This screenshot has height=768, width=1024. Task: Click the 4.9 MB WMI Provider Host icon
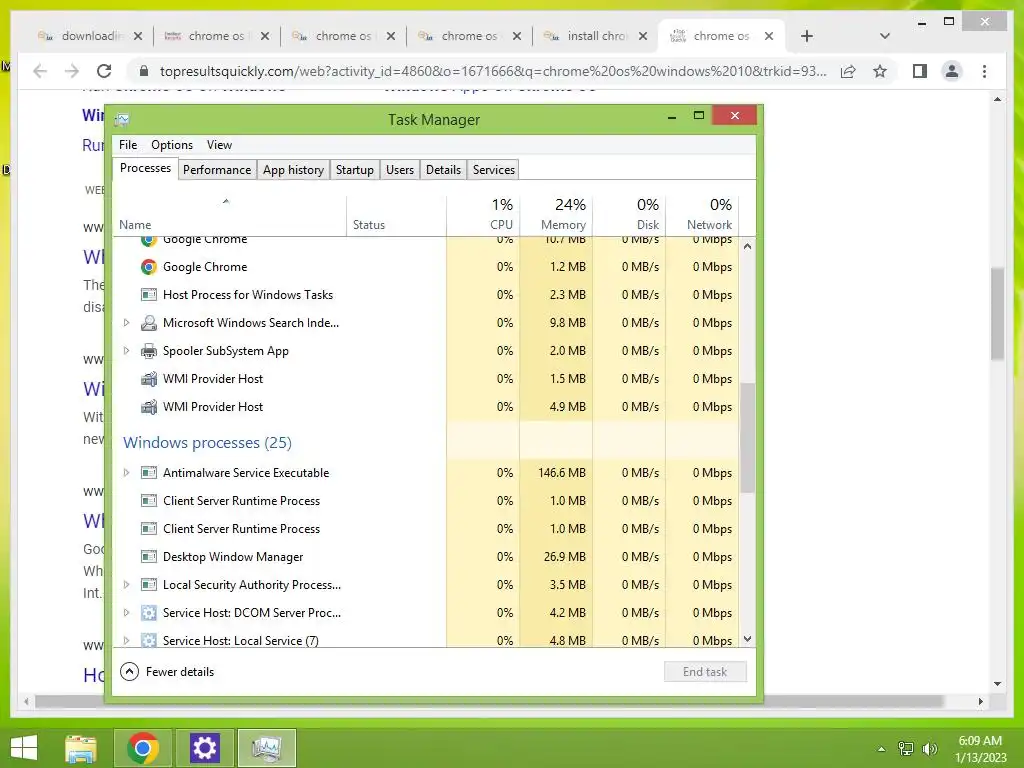coord(149,407)
